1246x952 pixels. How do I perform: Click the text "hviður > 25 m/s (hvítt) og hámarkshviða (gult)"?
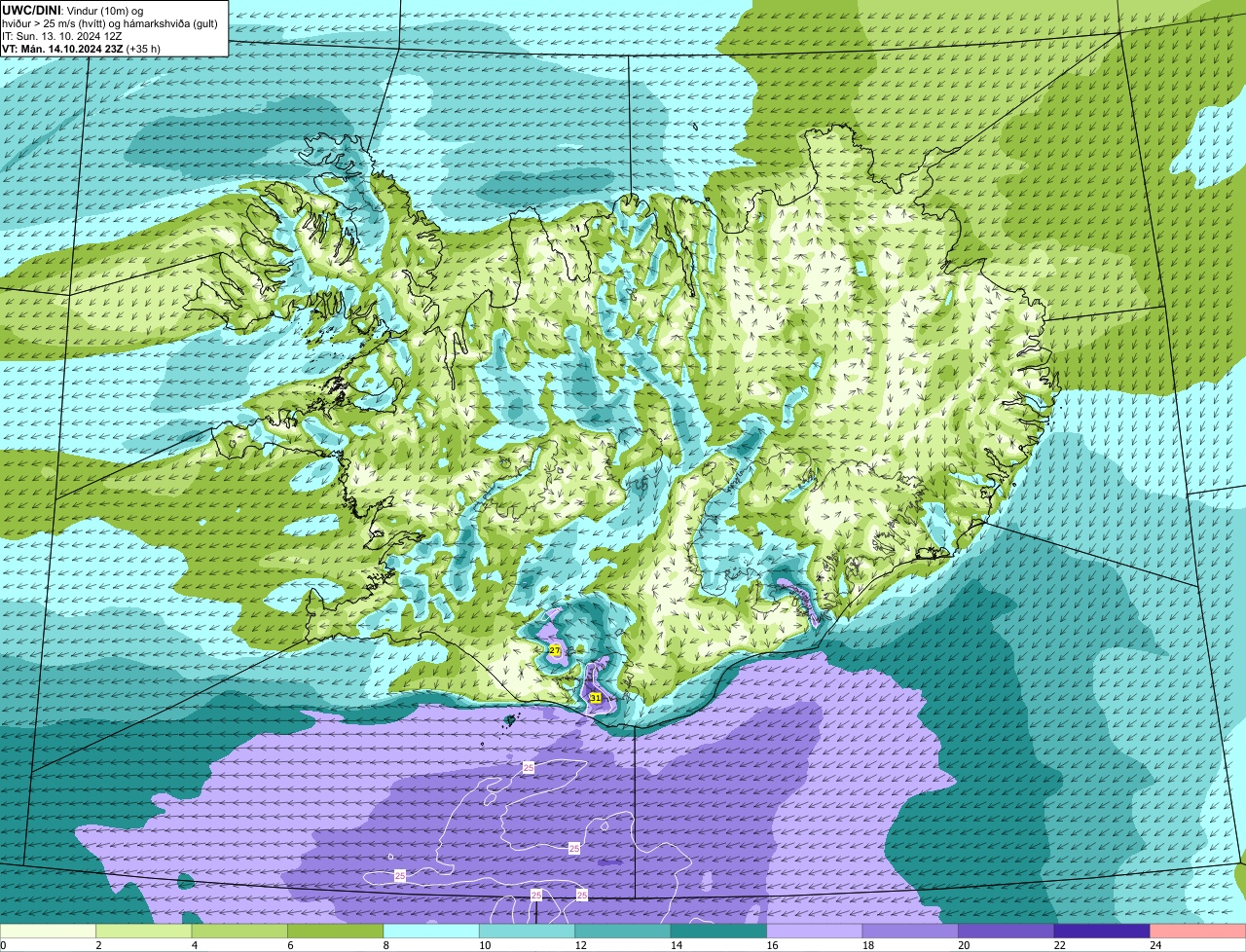click(110, 23)
